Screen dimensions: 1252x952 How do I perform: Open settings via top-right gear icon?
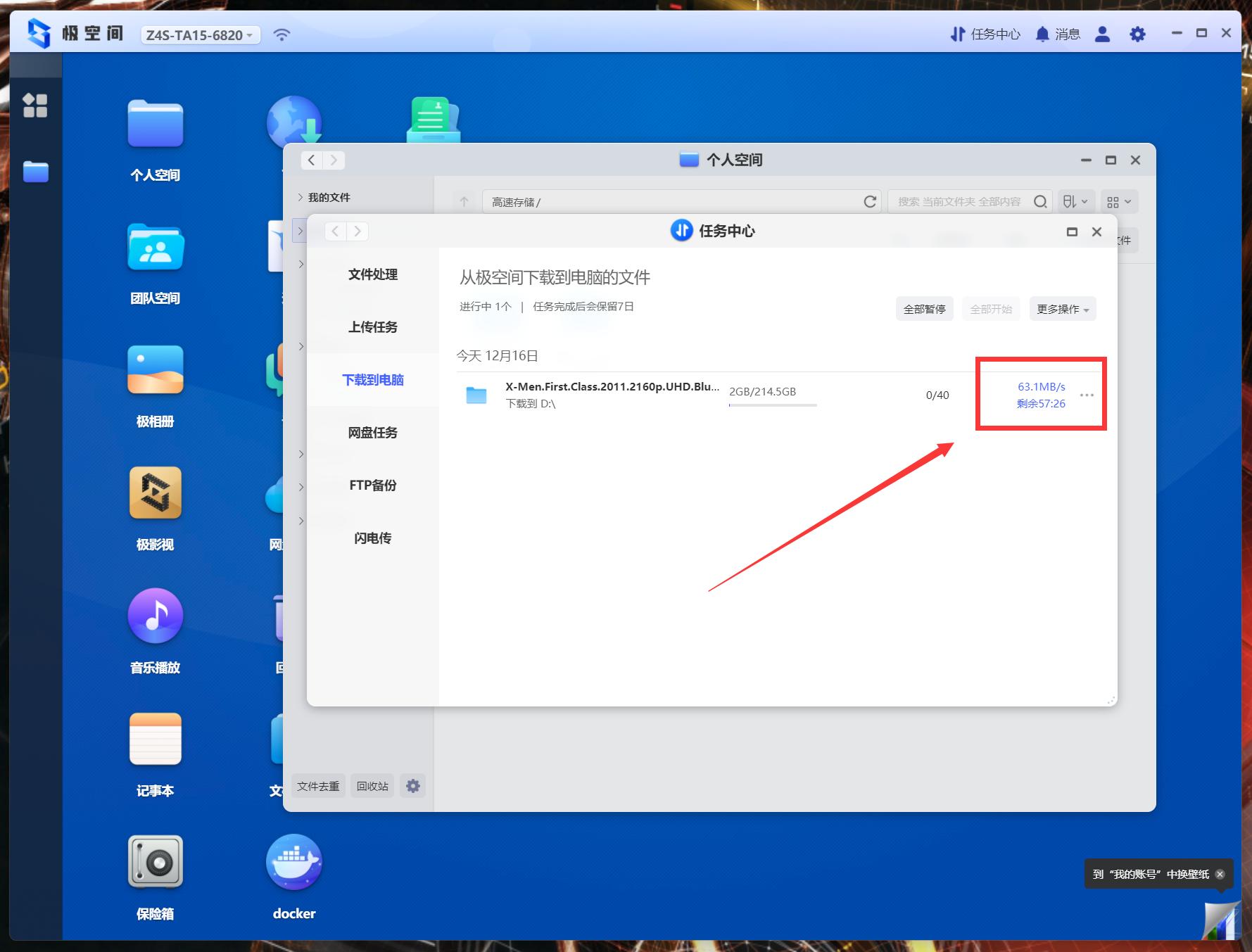1137,33
